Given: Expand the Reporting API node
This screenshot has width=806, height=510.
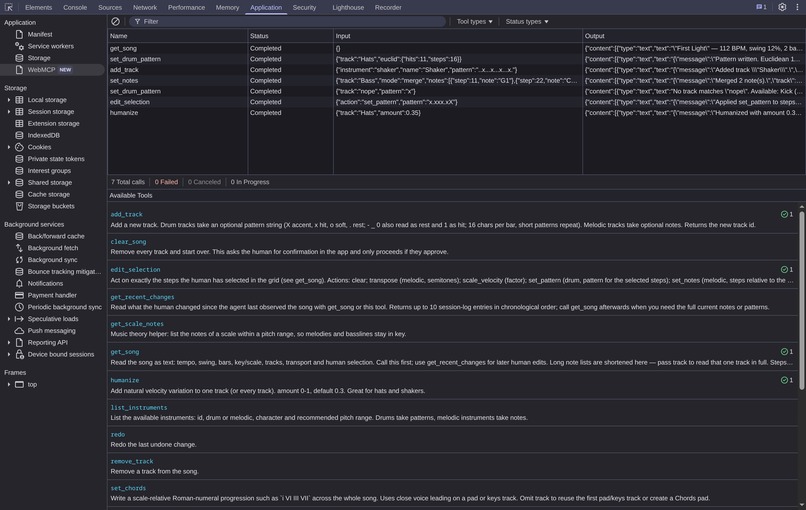Looking at the screenshot, I should pyautogui.click(x=9, y=343).
